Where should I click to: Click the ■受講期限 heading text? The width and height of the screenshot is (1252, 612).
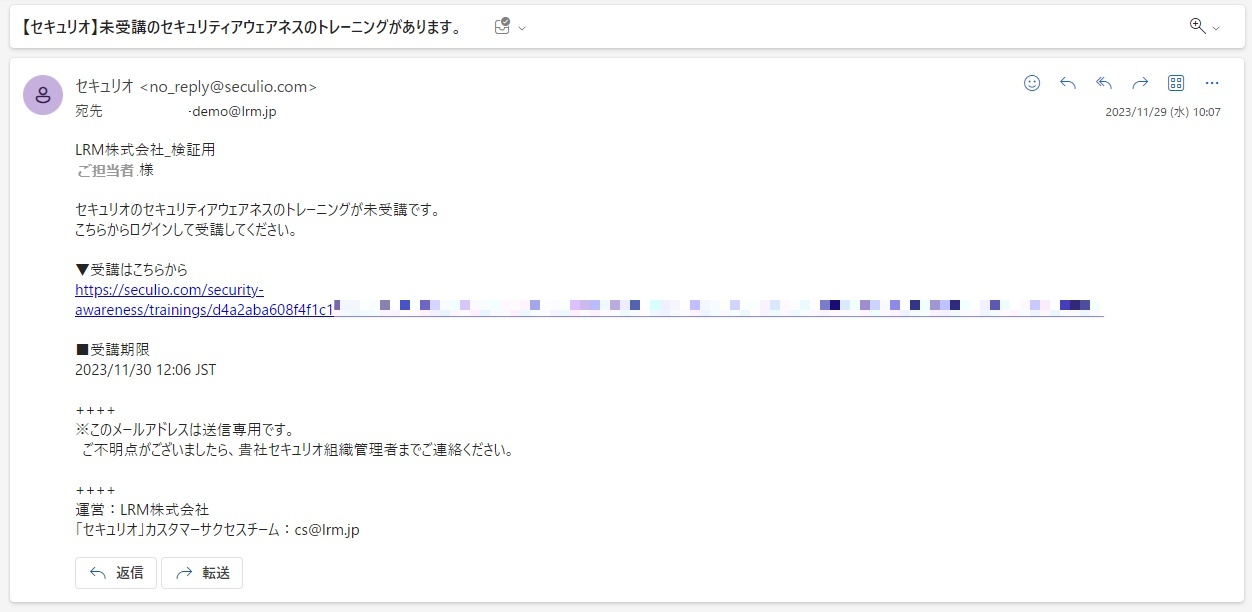click(x=113, y=350)
